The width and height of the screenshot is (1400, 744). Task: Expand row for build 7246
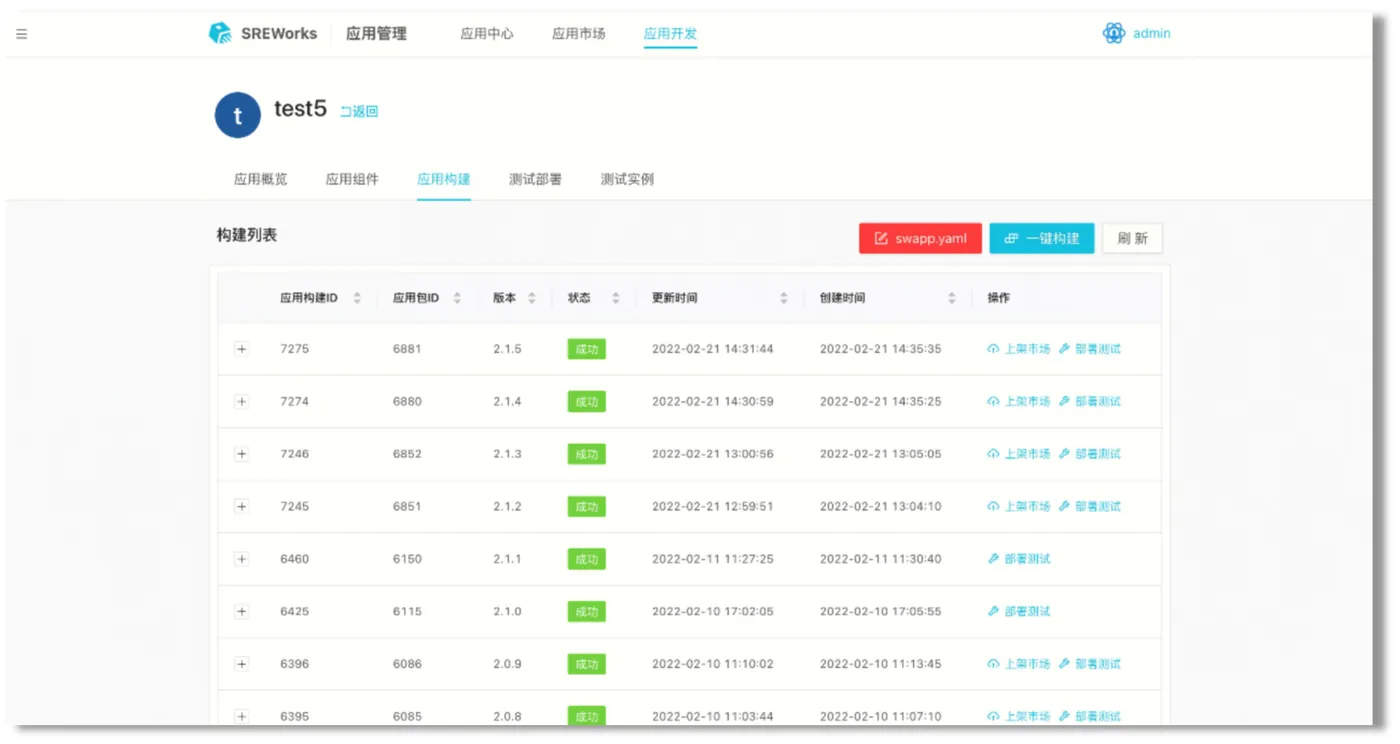pyautogui.click(x=241, y=454)
